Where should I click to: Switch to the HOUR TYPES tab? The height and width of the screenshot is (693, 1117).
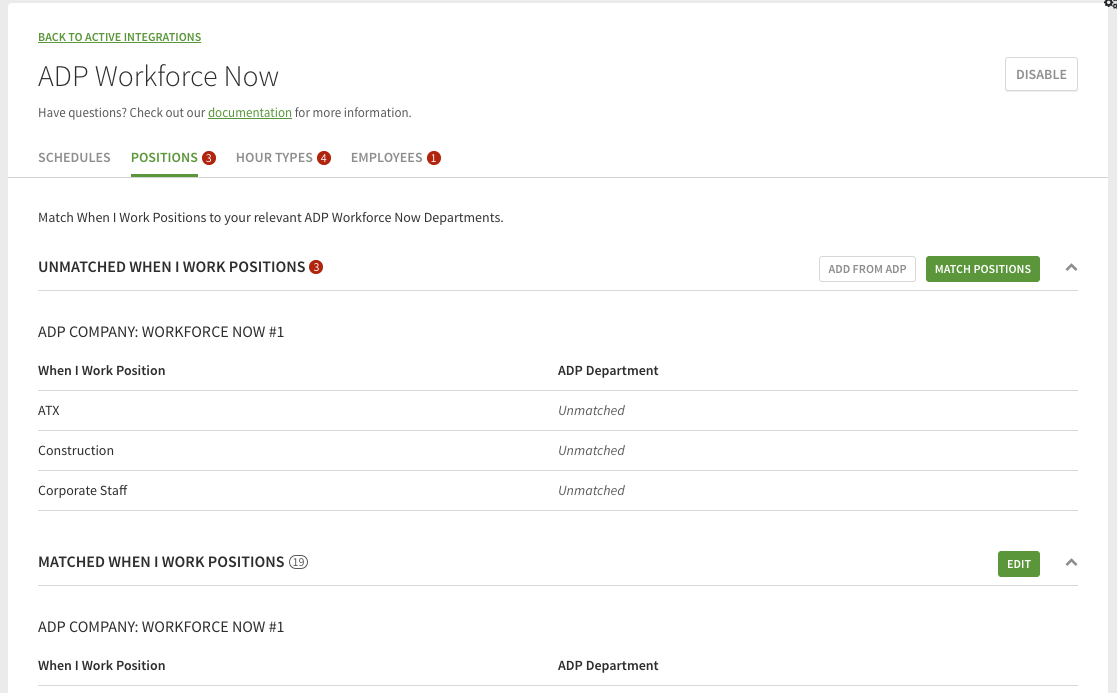pos(274,157)
